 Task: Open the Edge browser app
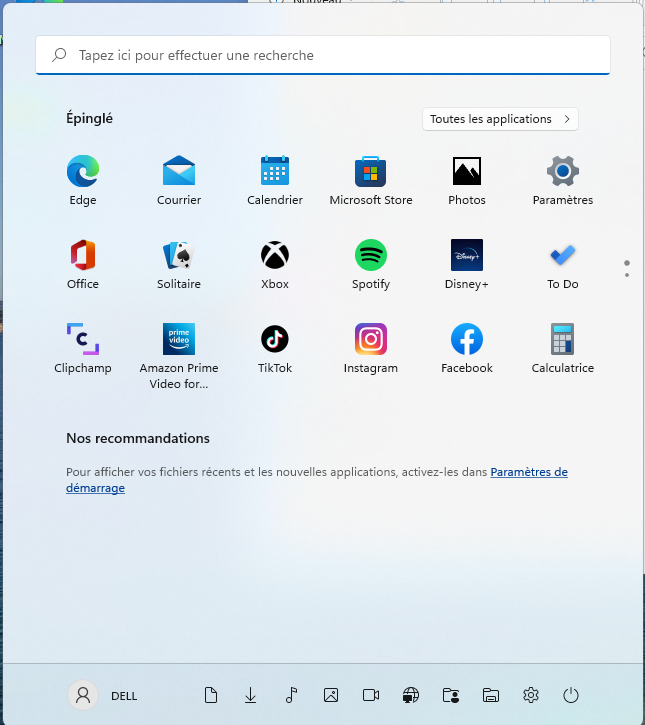(83, 180)
